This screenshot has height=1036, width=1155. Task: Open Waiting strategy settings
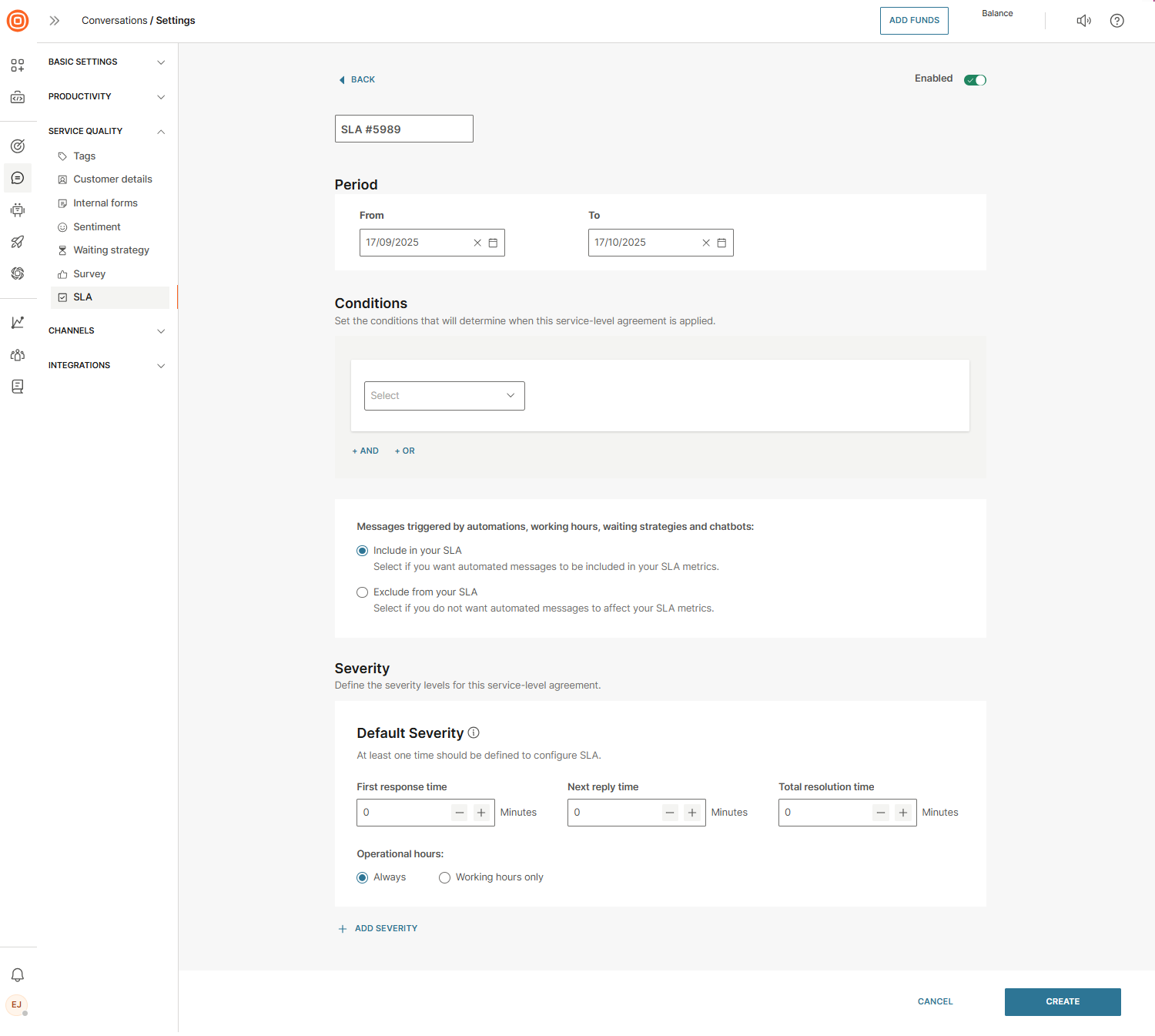[x=111, y=250]
